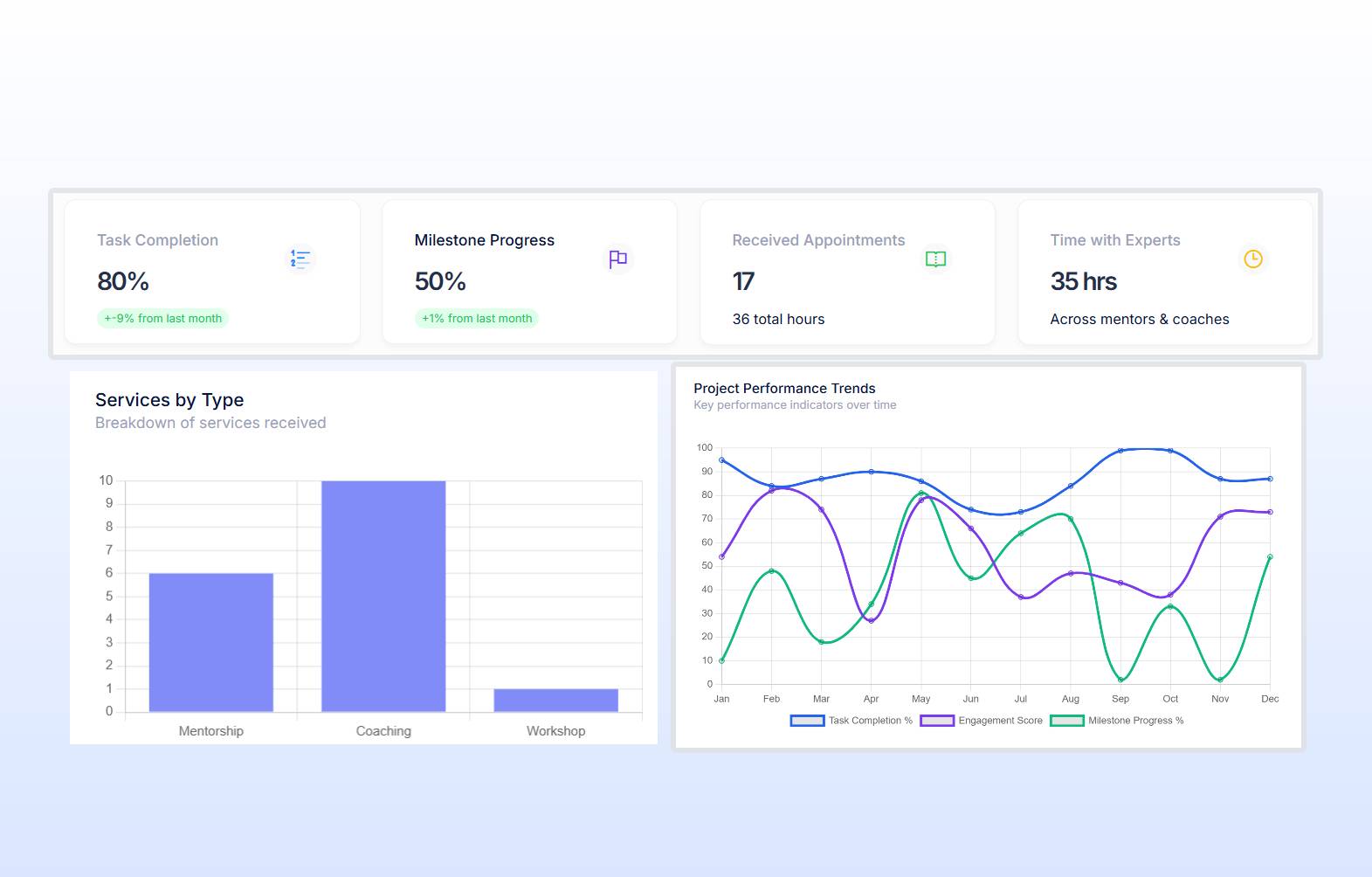Image resolution: width=1372 pixels, height=877 pixels.
Task: Click the Time with Experts clock icon
Action: 1253,259
